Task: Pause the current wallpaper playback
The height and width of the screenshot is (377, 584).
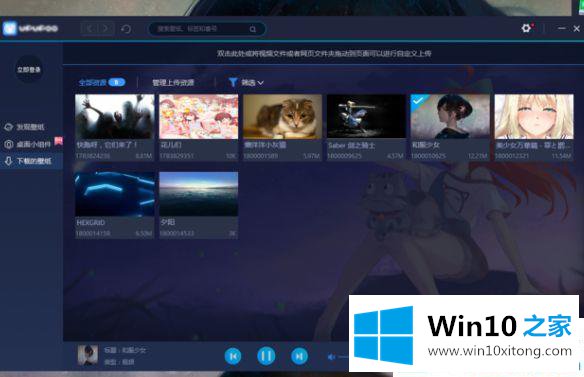Action: (266, 356)
